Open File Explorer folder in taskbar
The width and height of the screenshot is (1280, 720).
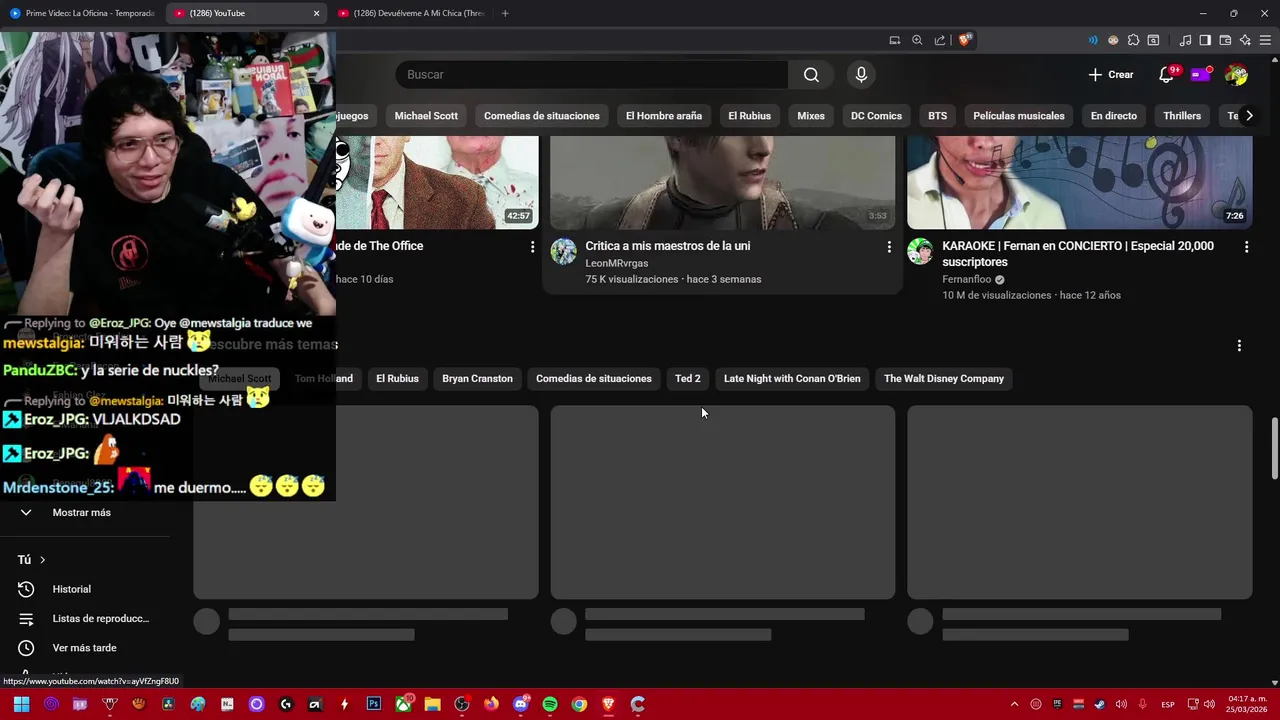coord(432,704)
